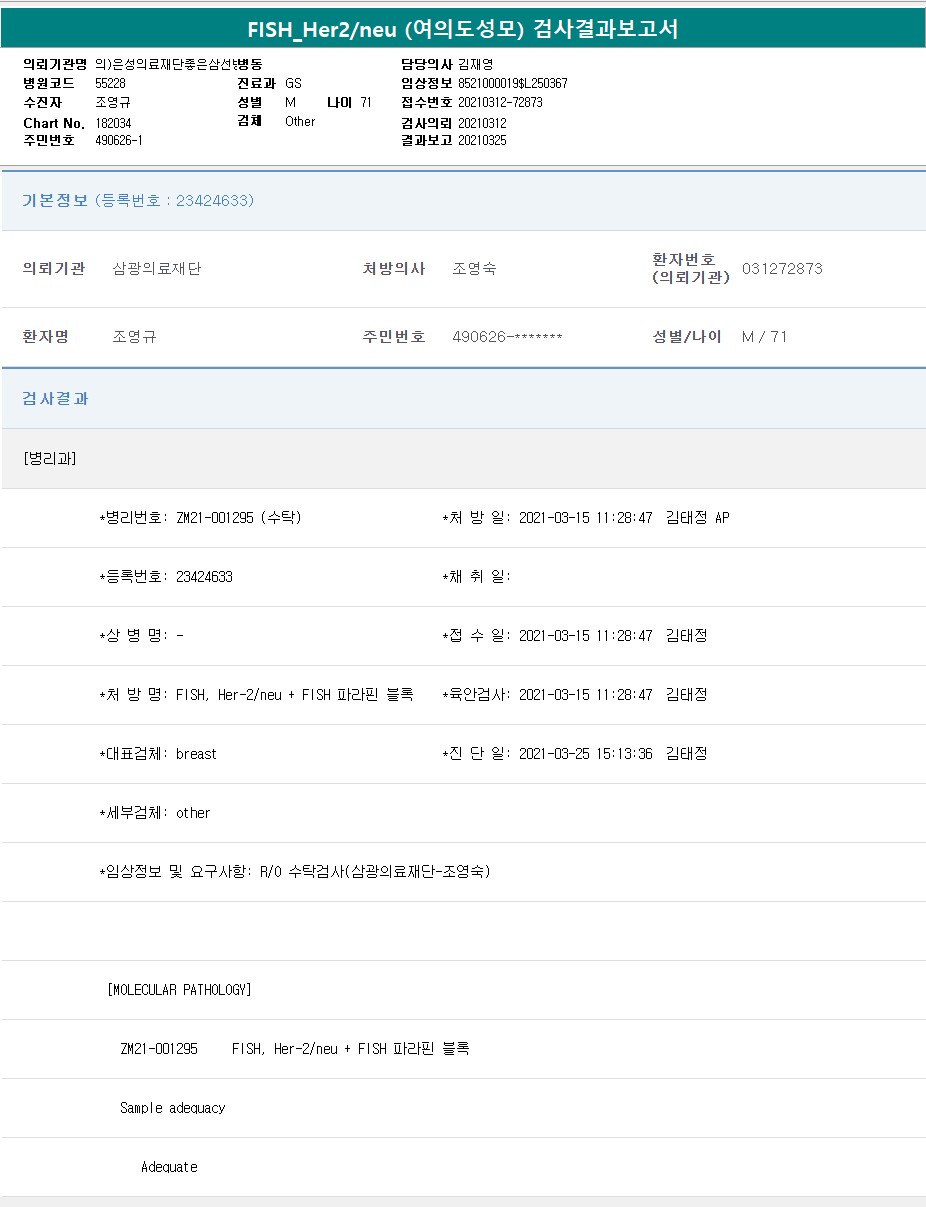
Task: Click the pathology number ZM21-001295 (수탁)
Action: pyautogui.click(x=238, y=518)
